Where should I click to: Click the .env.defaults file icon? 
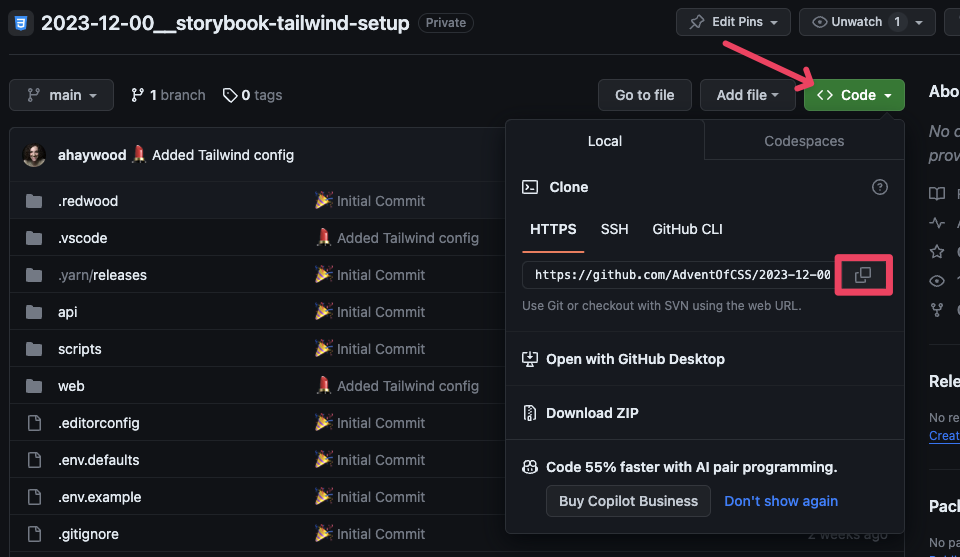click(34, 460)
